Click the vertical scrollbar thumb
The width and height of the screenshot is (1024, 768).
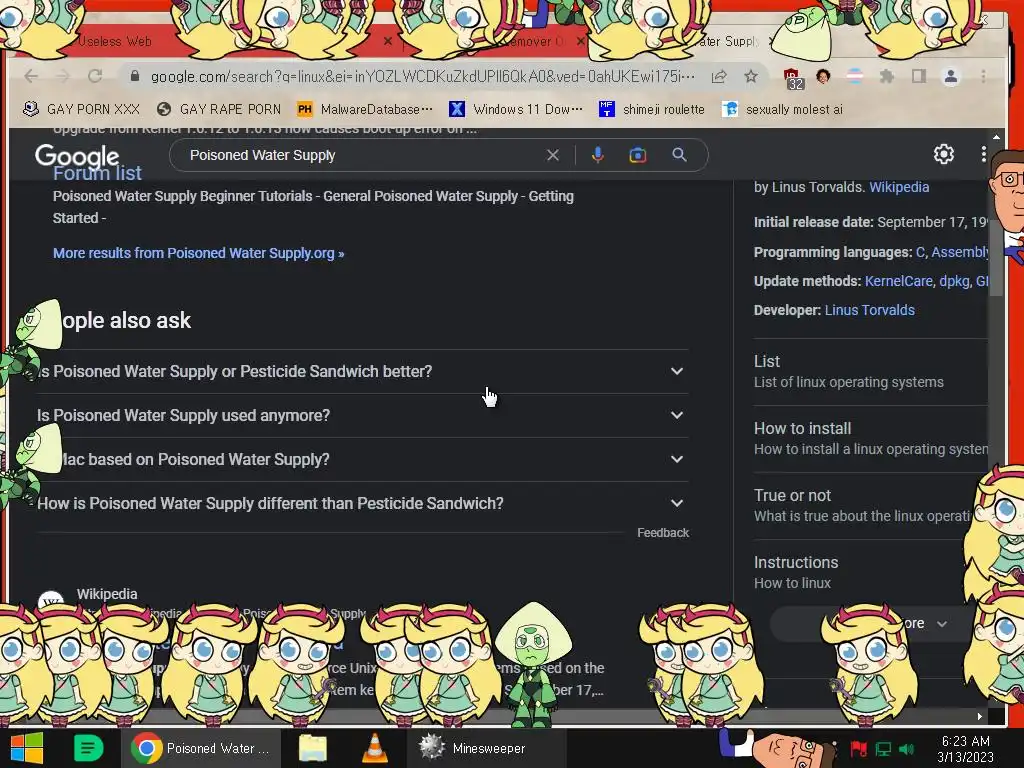point(996,258)
